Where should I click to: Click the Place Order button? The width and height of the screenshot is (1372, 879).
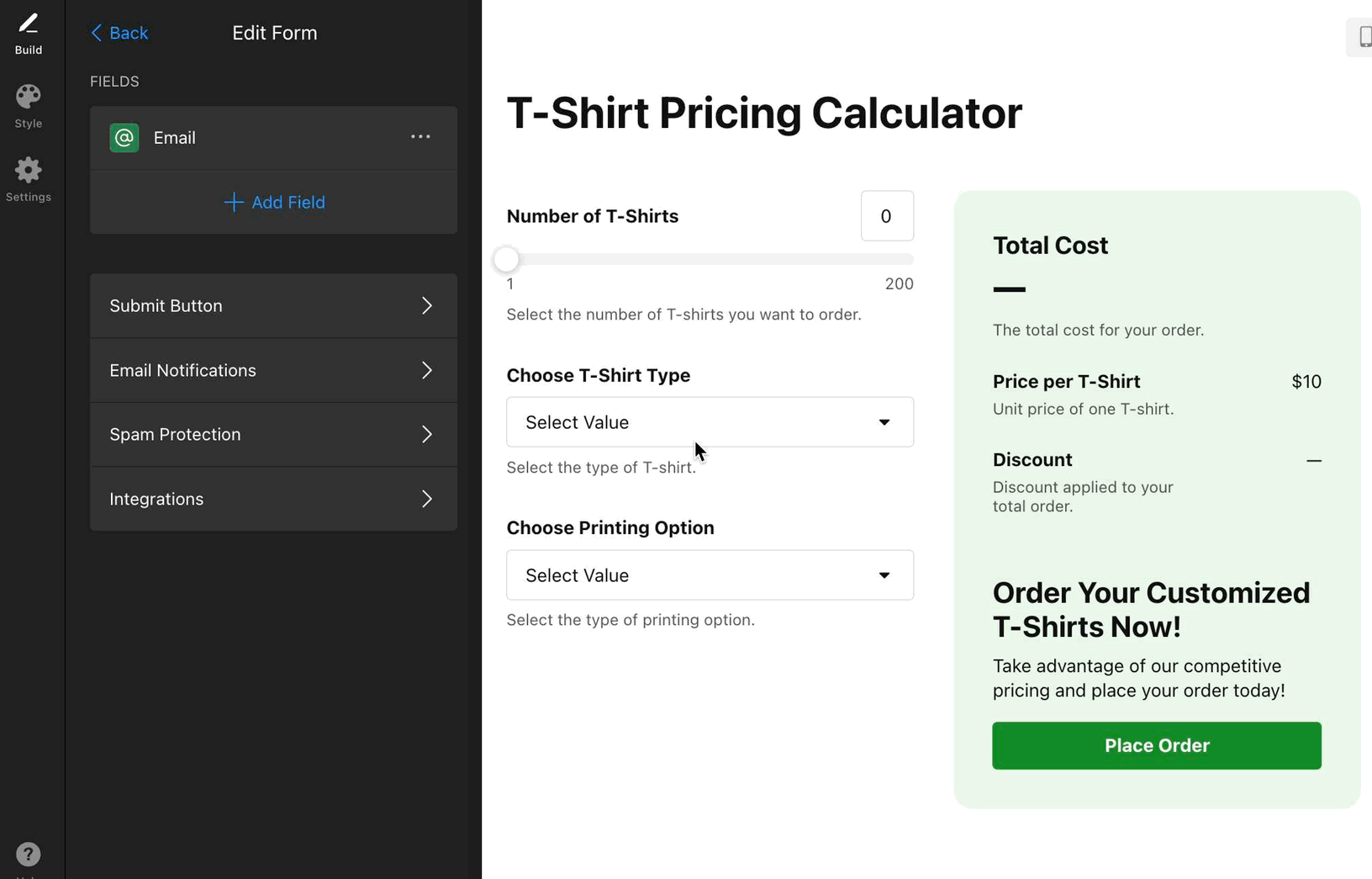coord(1156,746)
